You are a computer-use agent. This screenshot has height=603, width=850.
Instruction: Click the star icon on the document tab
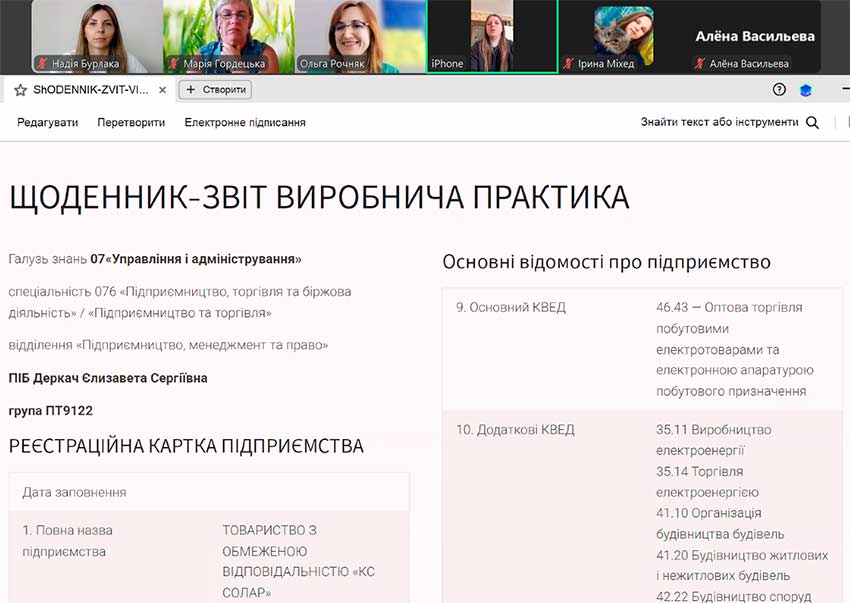[20, 90]
